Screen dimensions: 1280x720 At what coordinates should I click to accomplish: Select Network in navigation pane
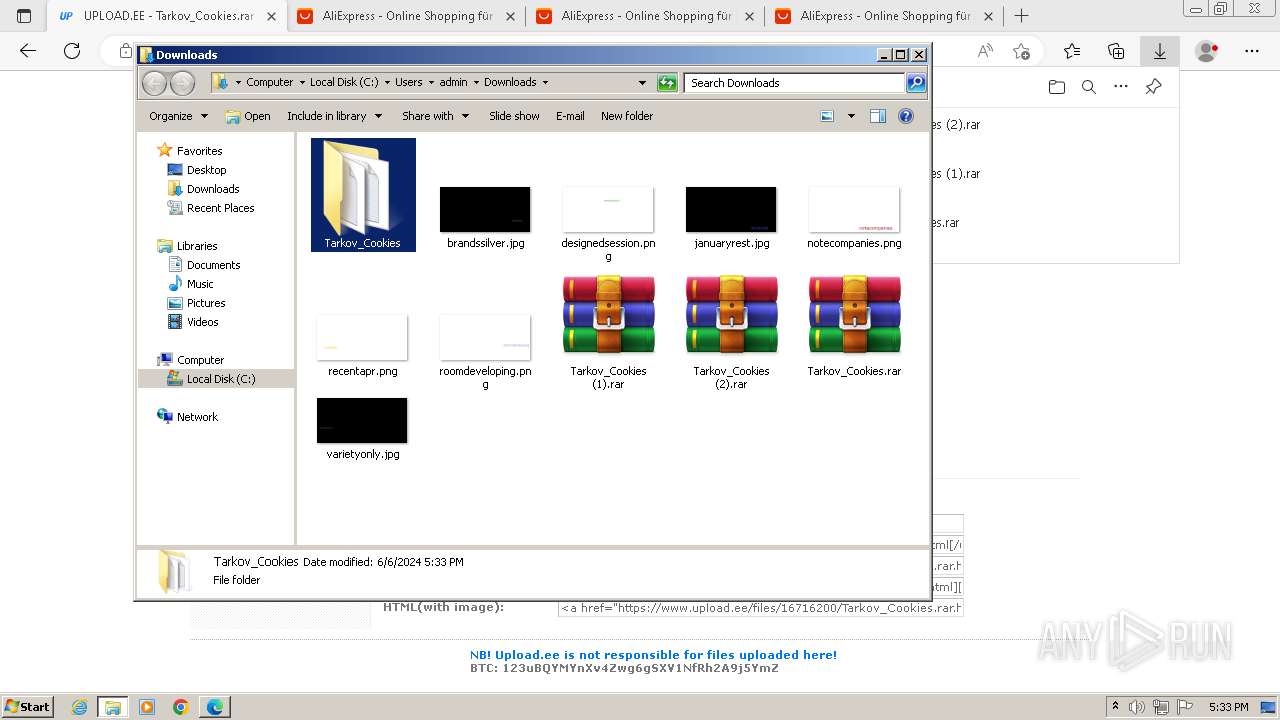pos(197,417)
